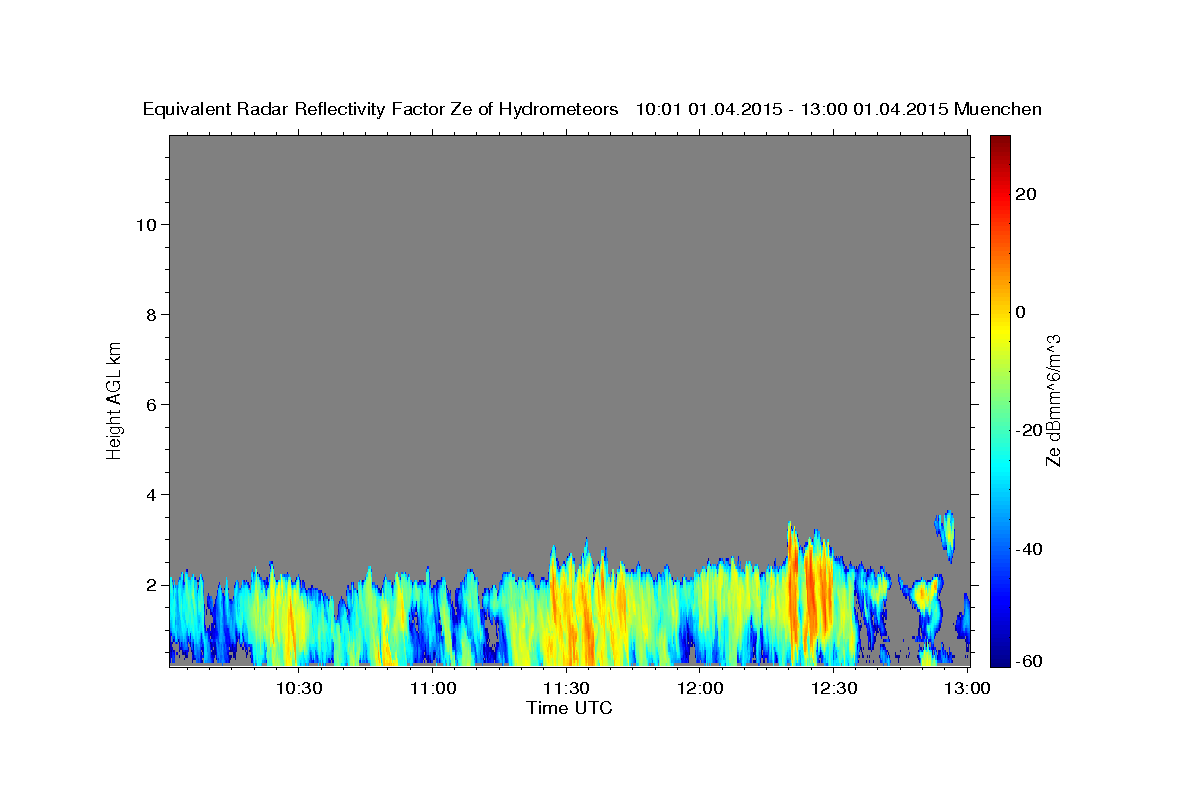Click the 10:30 time tick label
The height and width of the screenshot is (800, 1200).
tap(299, 688)
